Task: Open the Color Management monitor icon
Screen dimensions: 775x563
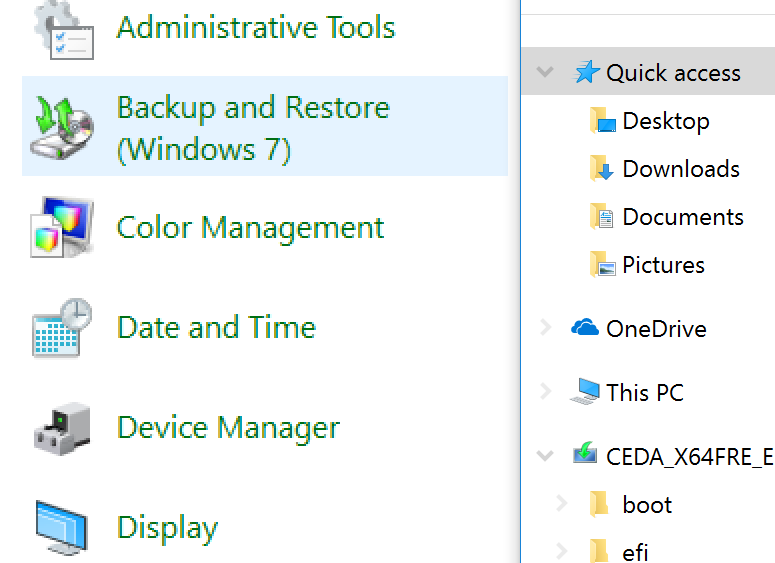Action: (x=62, y=227)
